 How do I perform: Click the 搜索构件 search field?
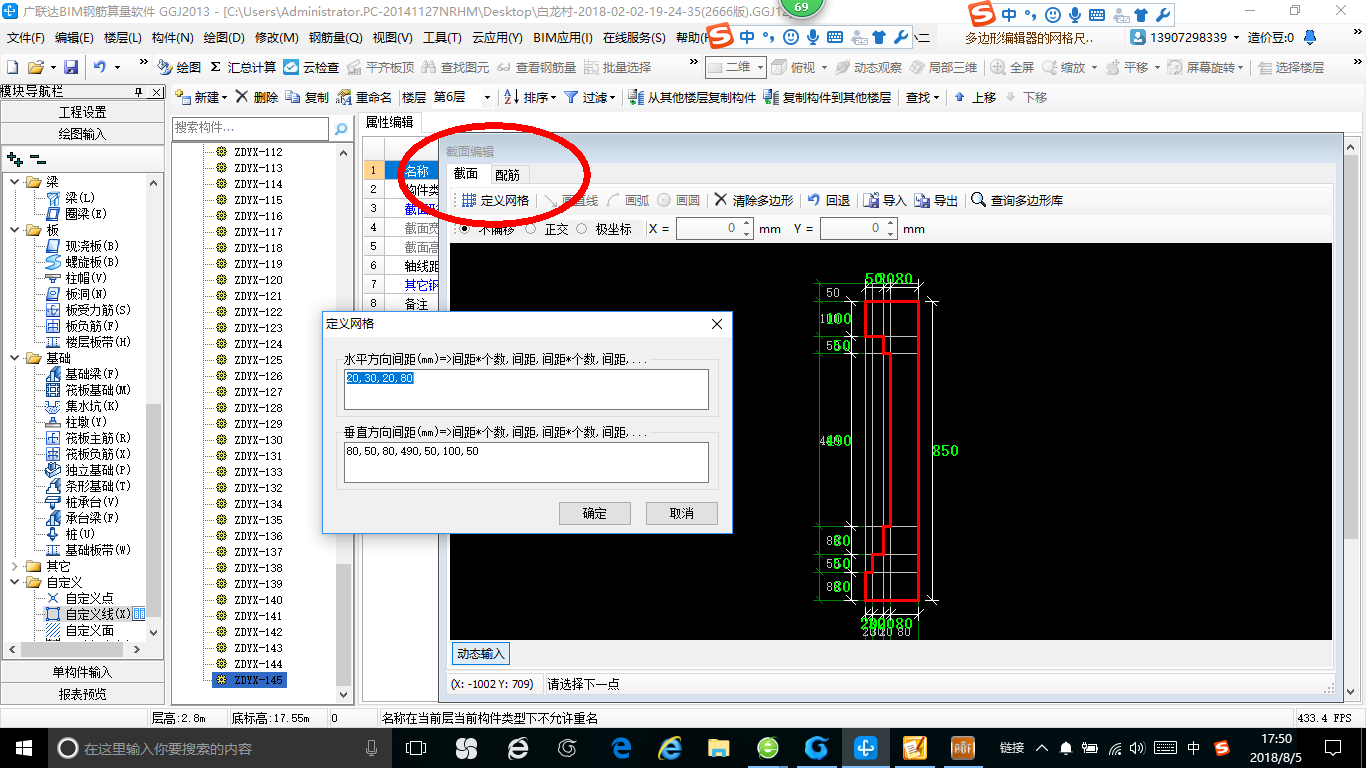pos(250,128)
